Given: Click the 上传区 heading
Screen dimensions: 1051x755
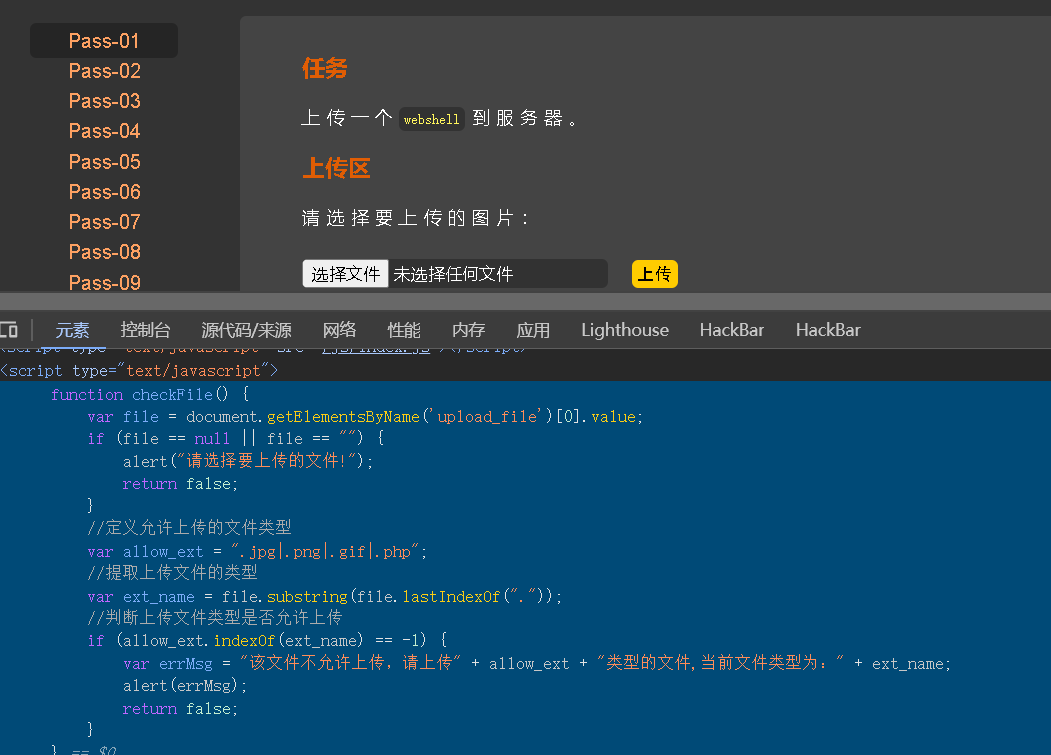Looking at the screenshot, I should click(336, 168).
